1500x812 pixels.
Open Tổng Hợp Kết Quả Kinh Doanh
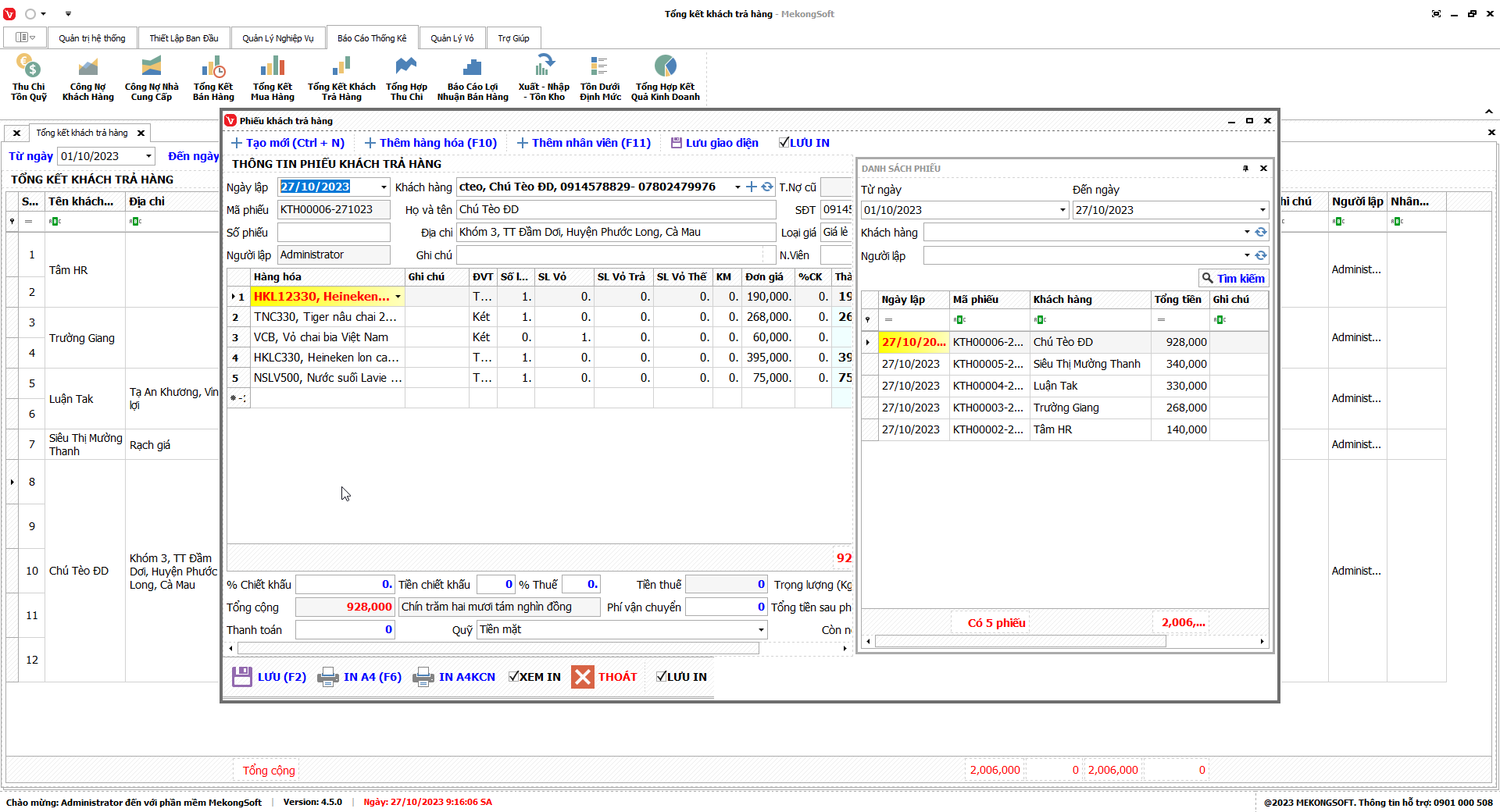pyautogui.click(x=665, y=66)
